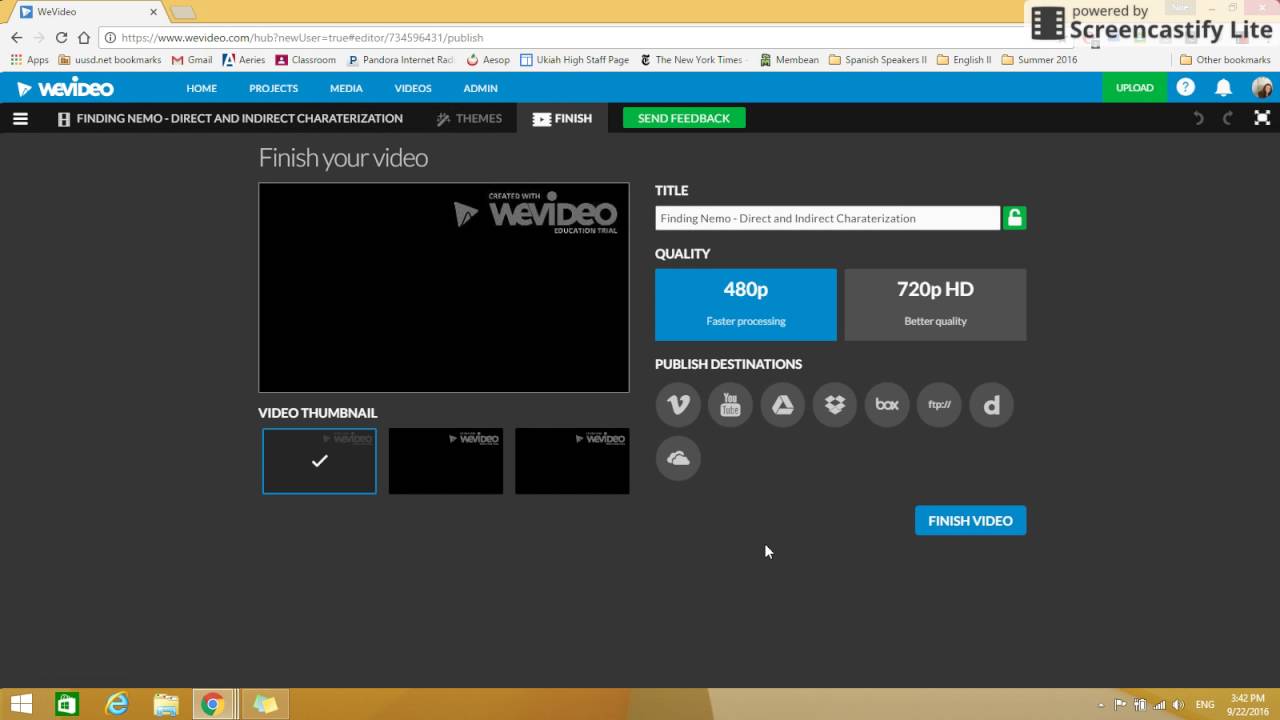Choose 720p HD better quality

click(x=935, y=304)
